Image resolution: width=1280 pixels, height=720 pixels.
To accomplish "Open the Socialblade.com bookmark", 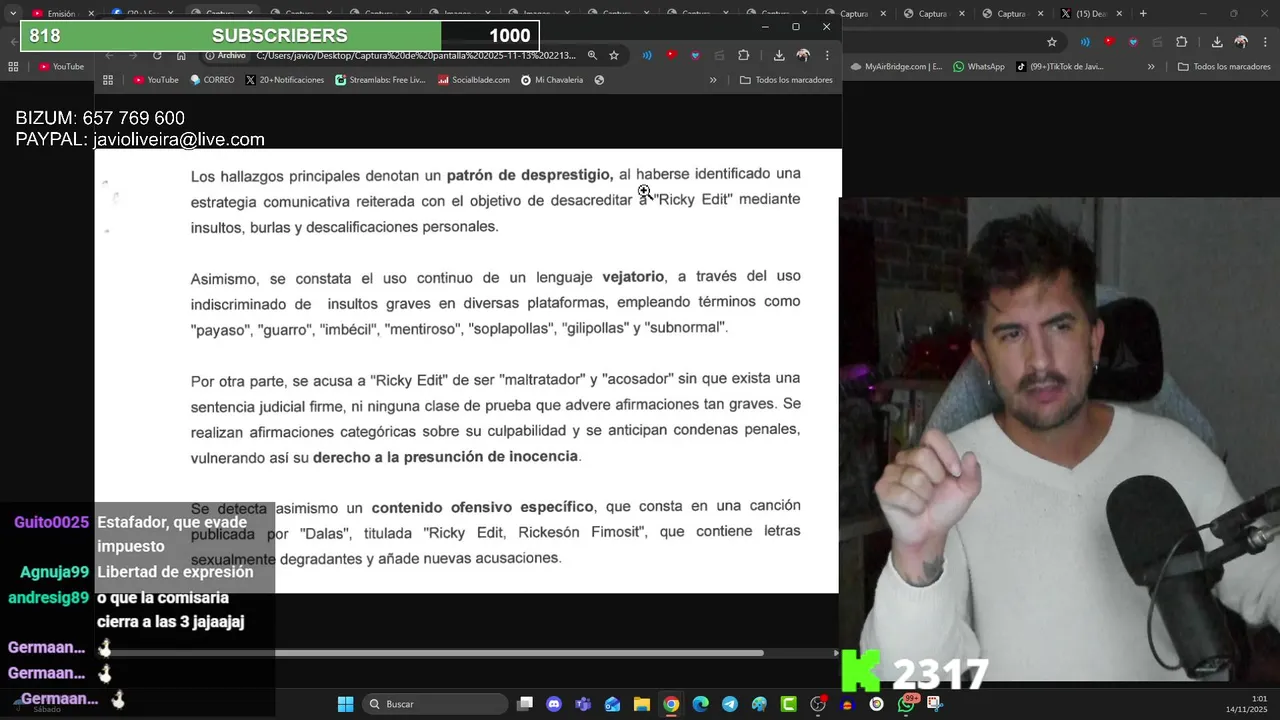I will coord(474,80).
